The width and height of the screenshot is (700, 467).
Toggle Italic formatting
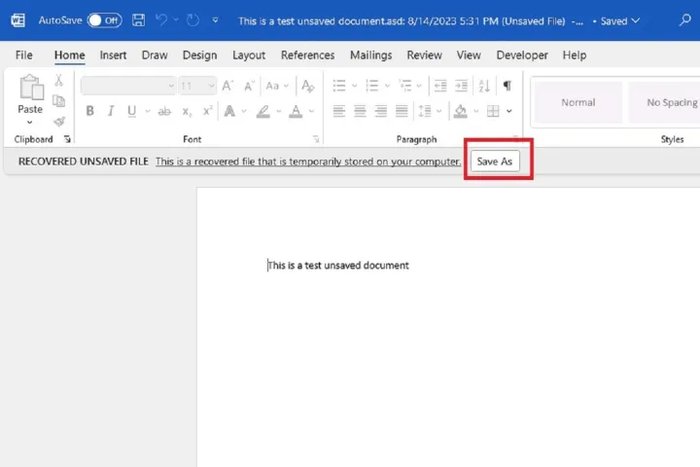(x=111, y=111)
